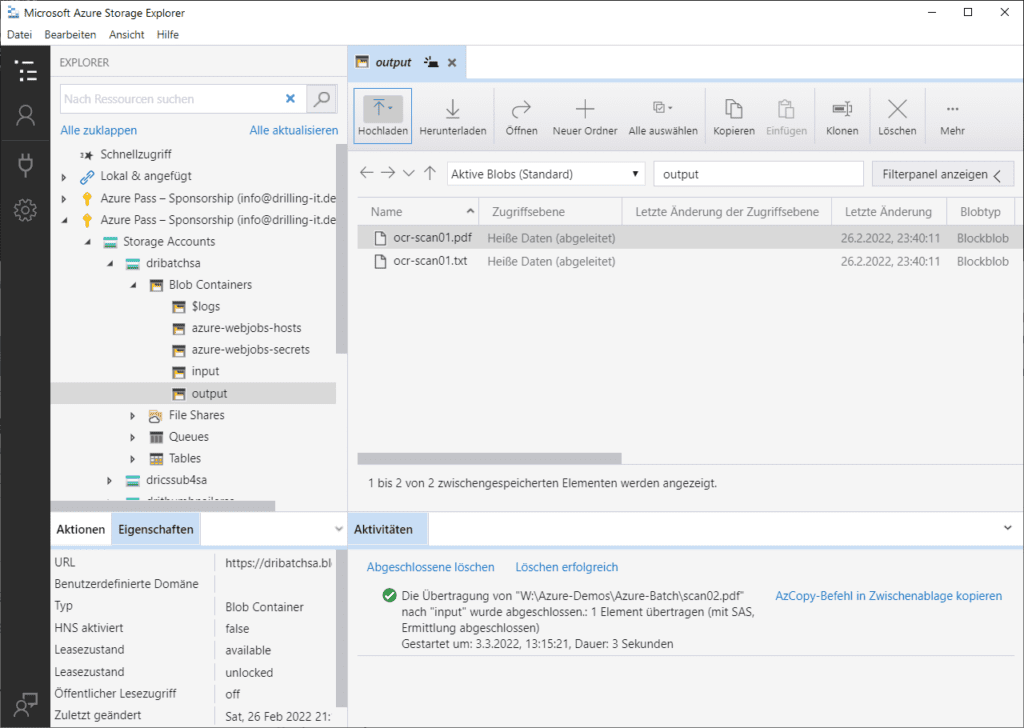Collapse Blob Containers node

pyautogui.click(x=133, y=285)
